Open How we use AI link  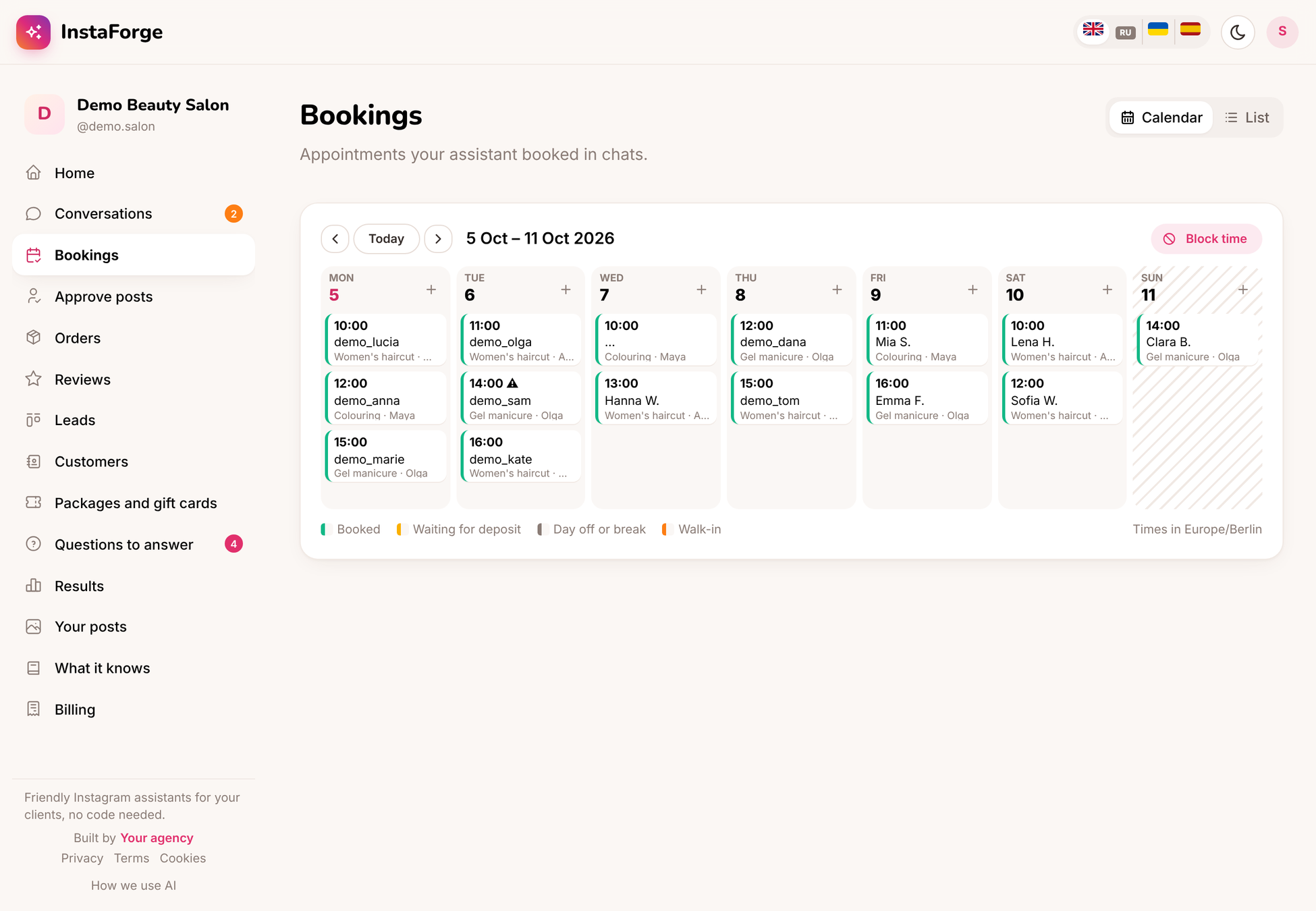pos(134,885)
